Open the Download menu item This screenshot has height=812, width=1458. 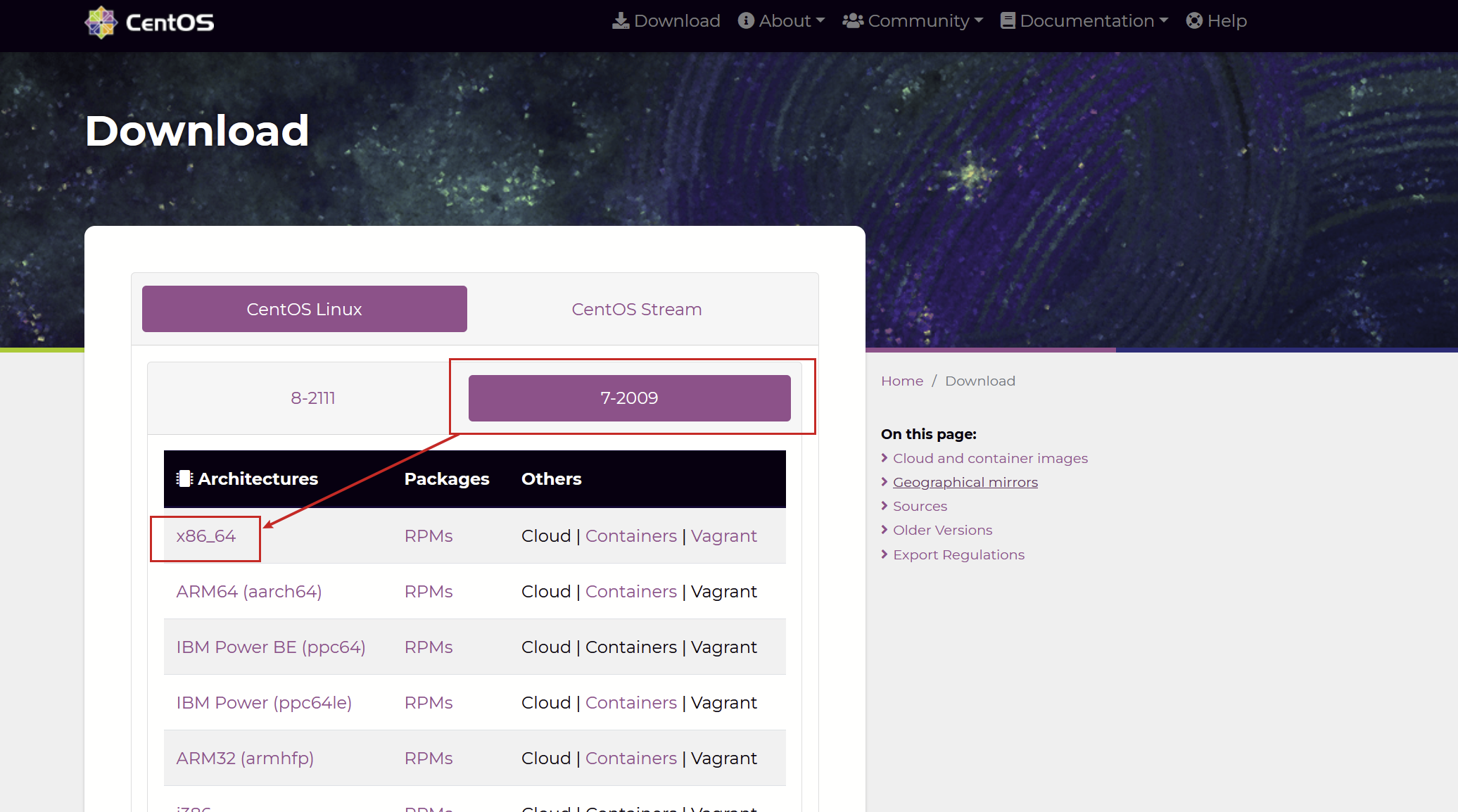coord(666,20)
